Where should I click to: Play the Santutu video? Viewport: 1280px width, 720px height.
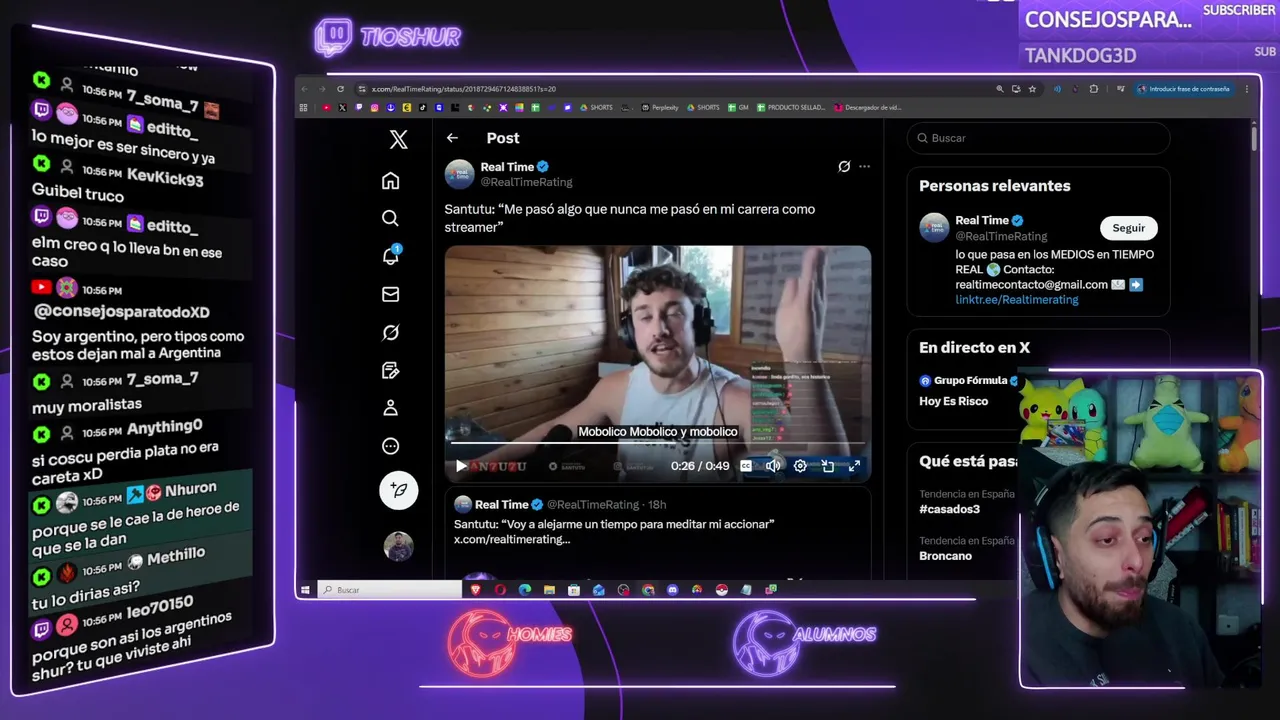[461, 466]
